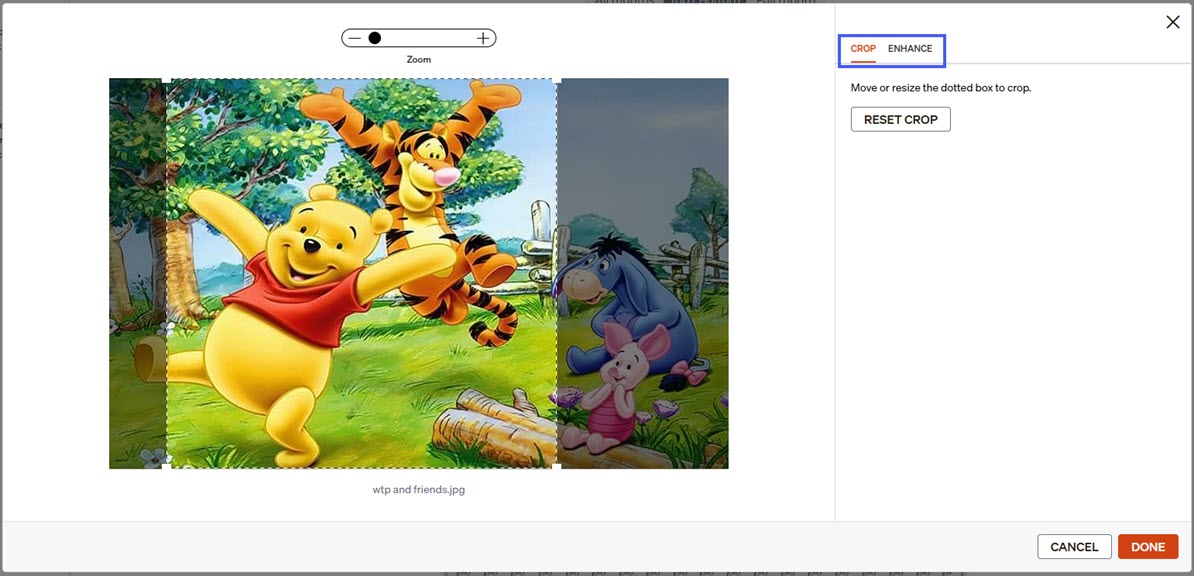The width and height of the screenshot is (1194, 576).
Task: Click the zoom in plus icon
Action: 483,38
